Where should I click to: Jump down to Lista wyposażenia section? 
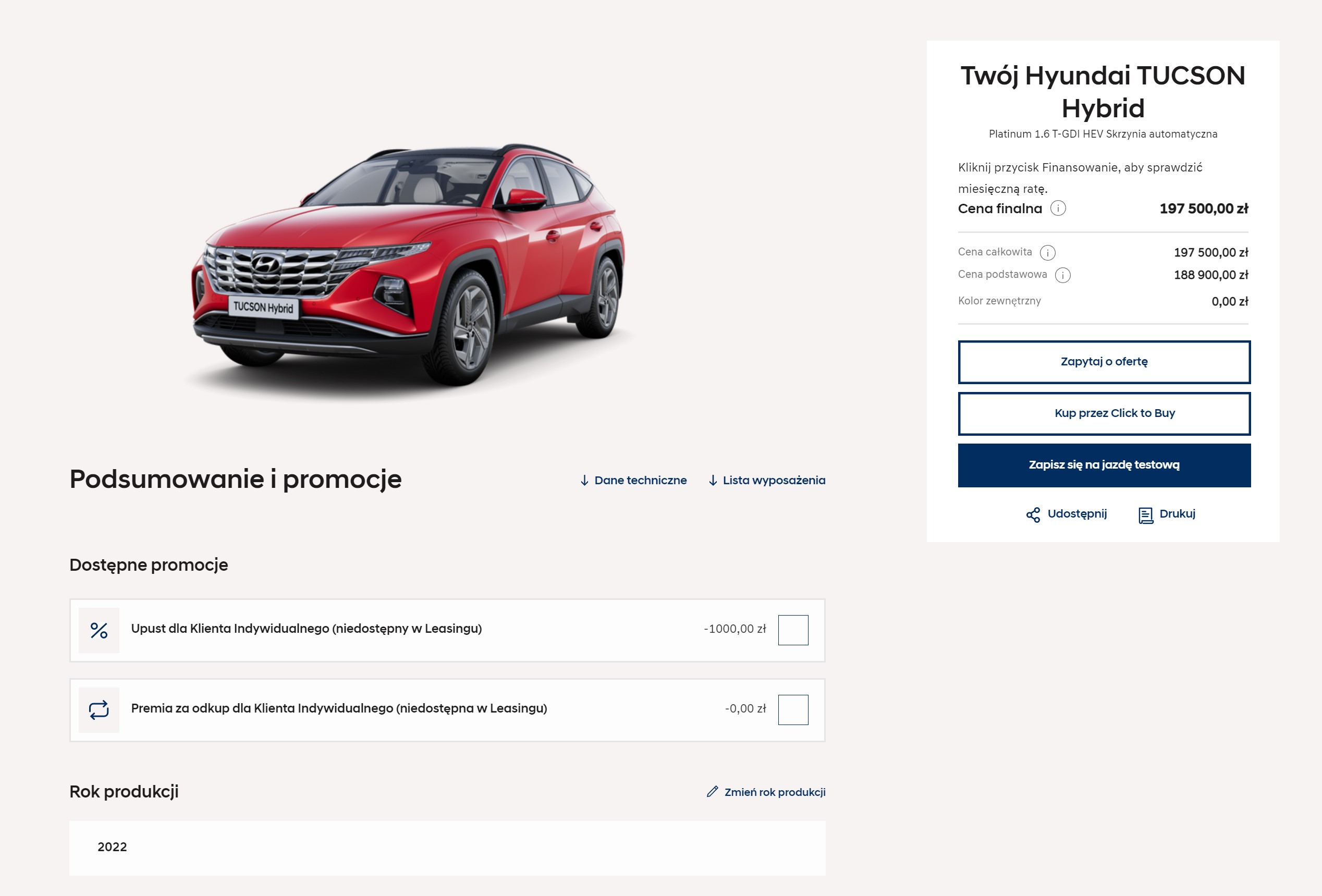(x=773, y=480)
